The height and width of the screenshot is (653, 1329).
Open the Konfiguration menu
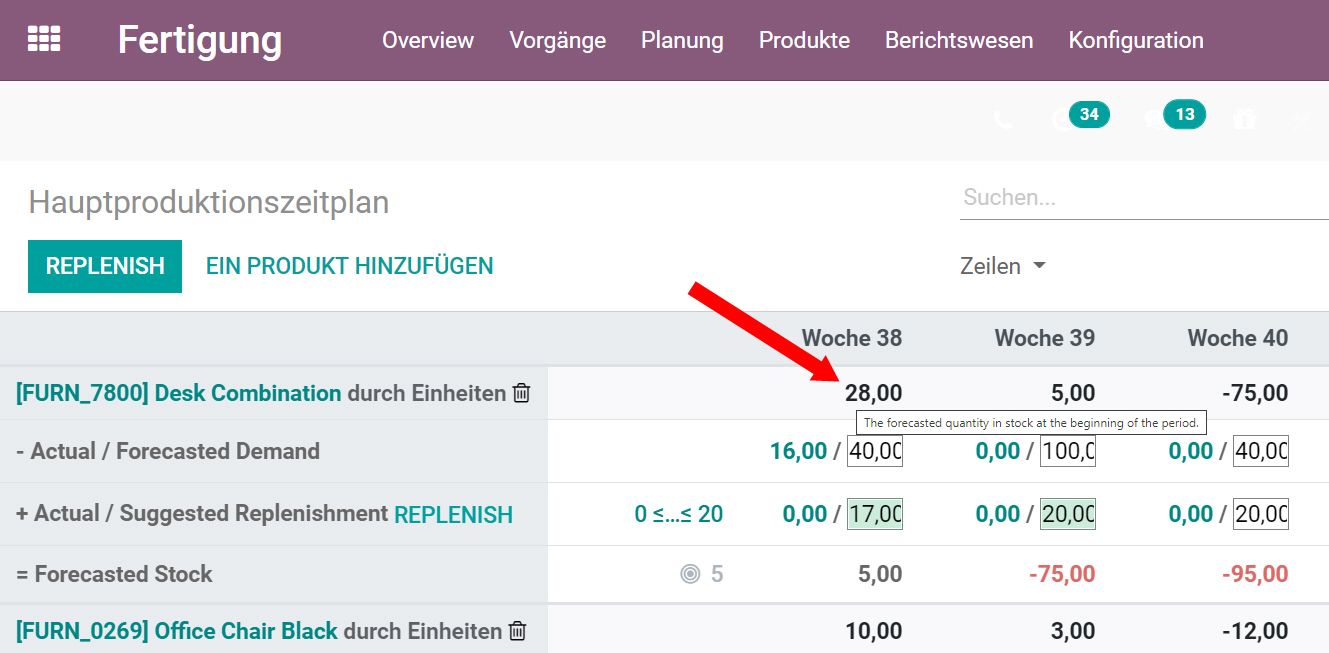click(x=1135, y=40)
